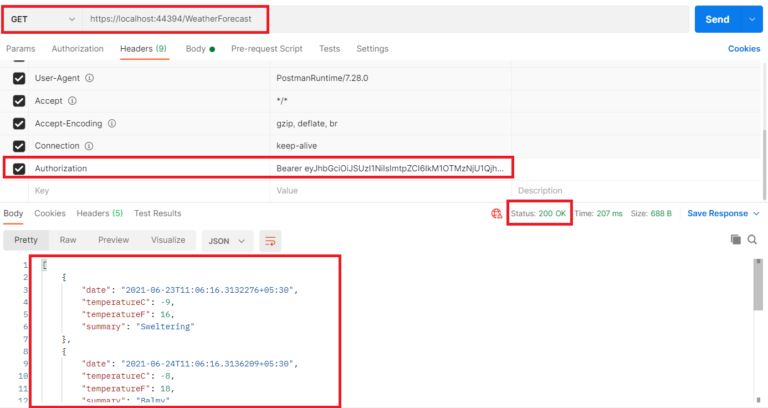768x408 pixels.
Task: Click the empty Value field
Action: (390, 191)
